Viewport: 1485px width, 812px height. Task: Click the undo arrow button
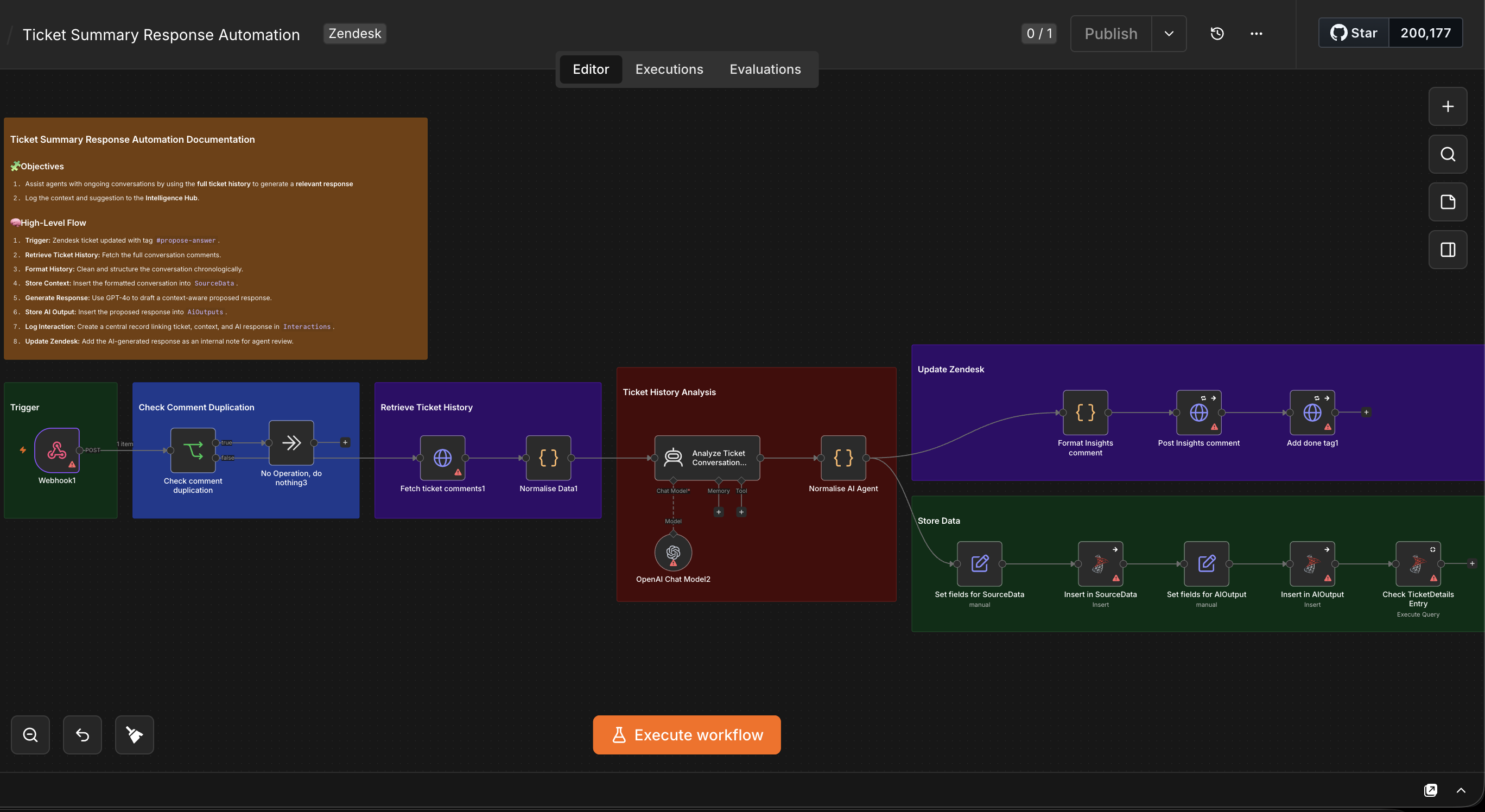pos(82,735)
